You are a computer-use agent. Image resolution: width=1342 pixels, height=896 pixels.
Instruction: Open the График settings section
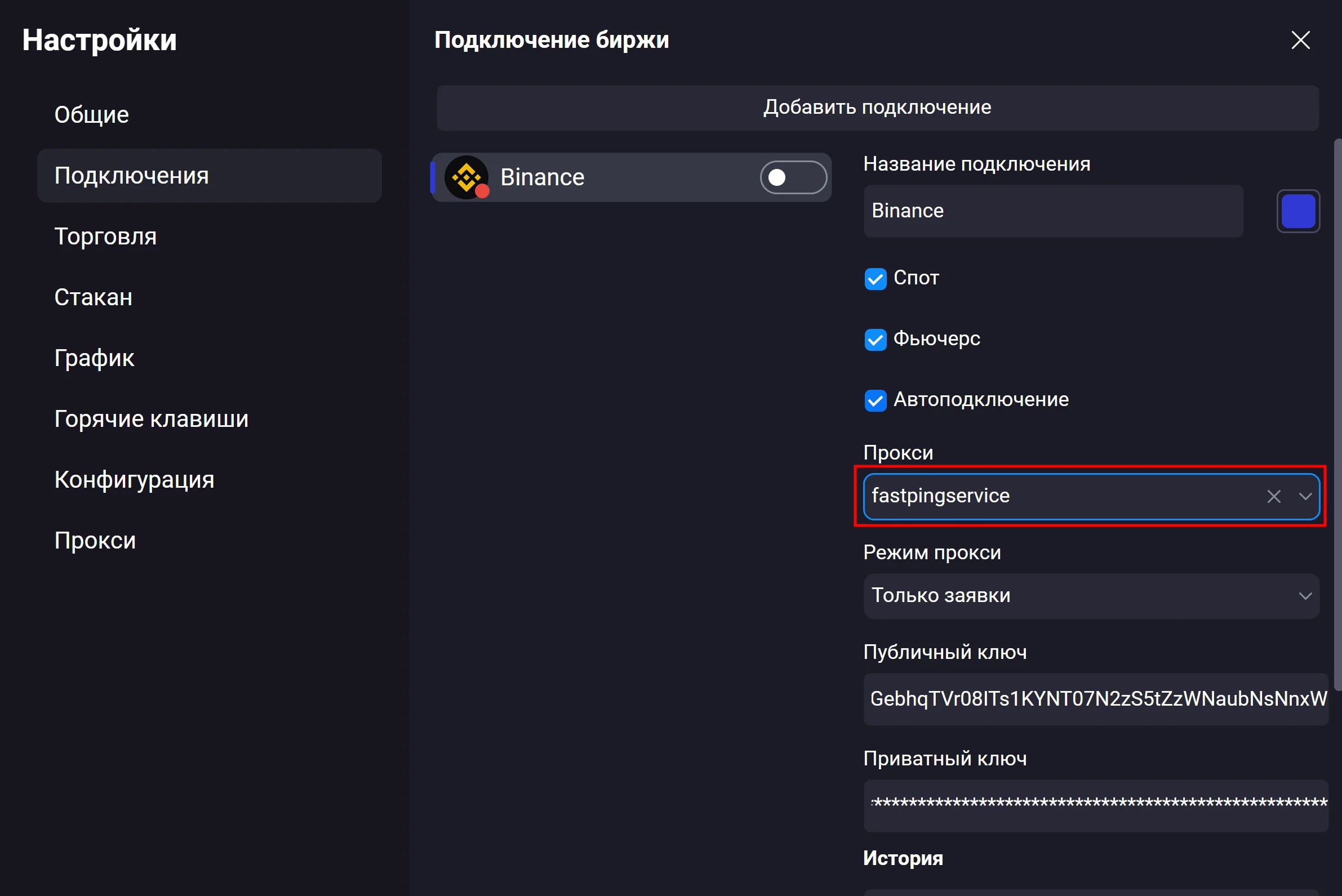tap(94, 358)
